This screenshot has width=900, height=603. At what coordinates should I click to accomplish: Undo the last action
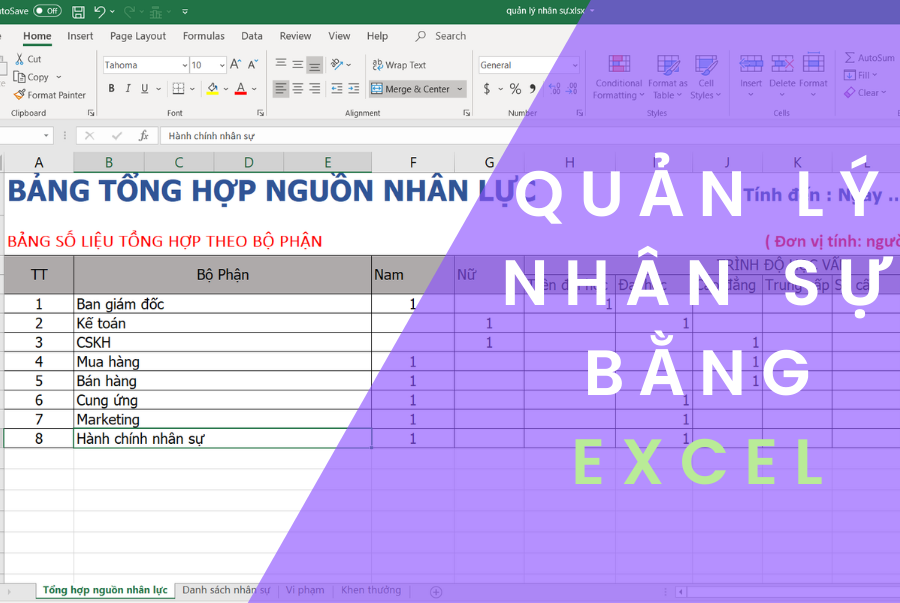point(99,11)
